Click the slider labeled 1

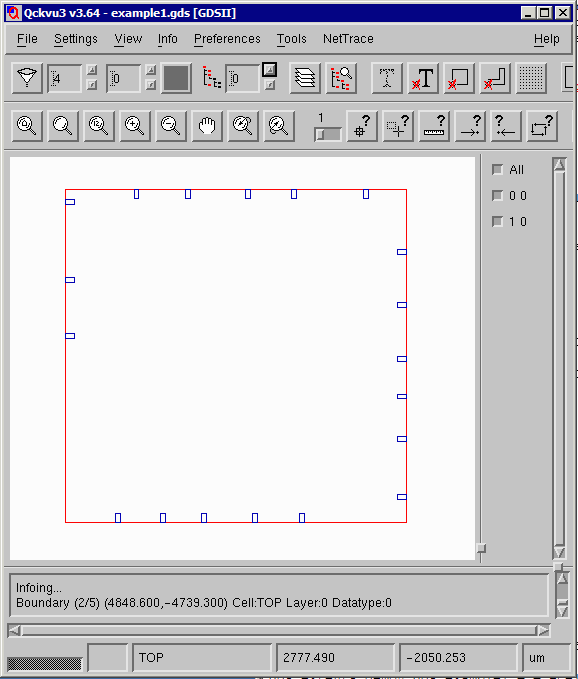328,134
